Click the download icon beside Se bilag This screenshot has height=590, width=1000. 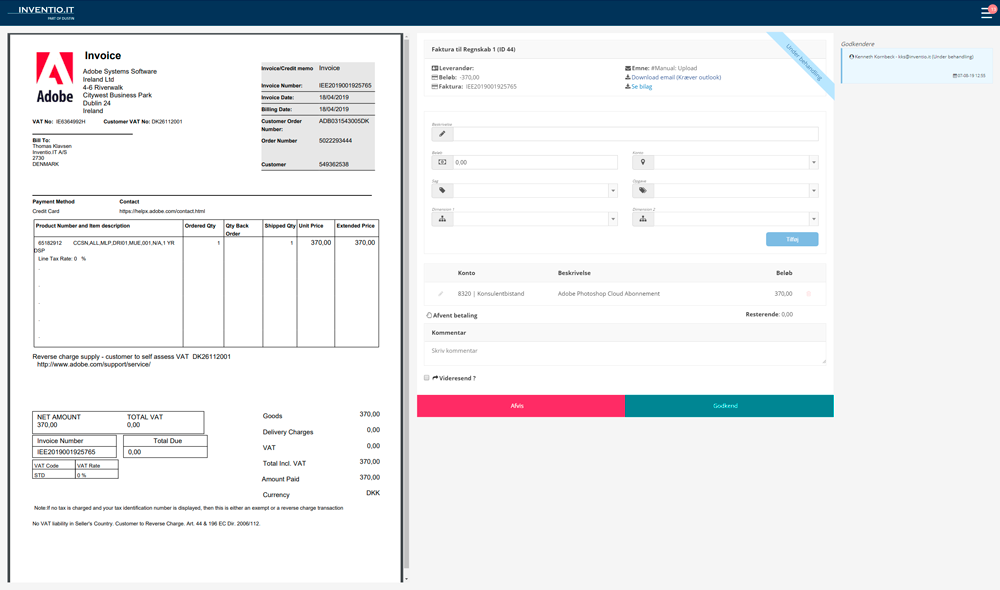coord(628,87)
